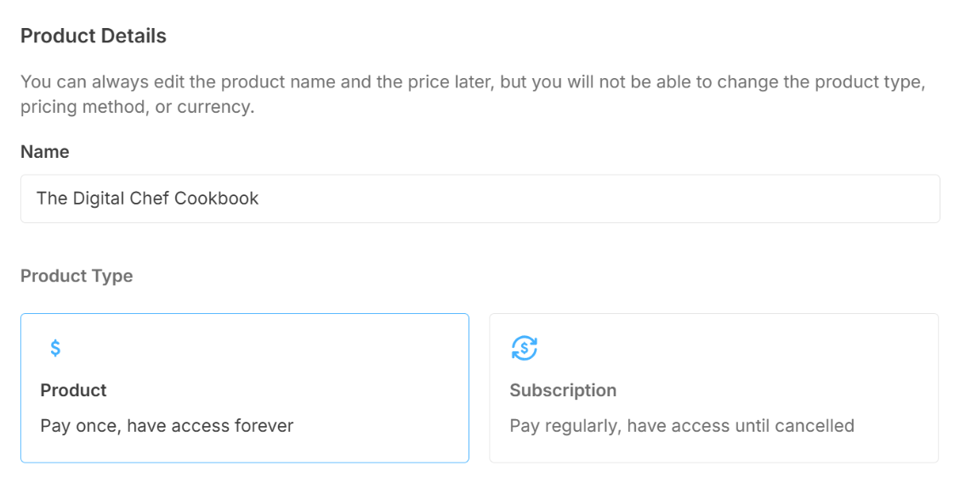Screen dimensions: 960x482
Task: Click 'The Digital Chef Cookbook' text in field
Action: [x=148, y=198]
